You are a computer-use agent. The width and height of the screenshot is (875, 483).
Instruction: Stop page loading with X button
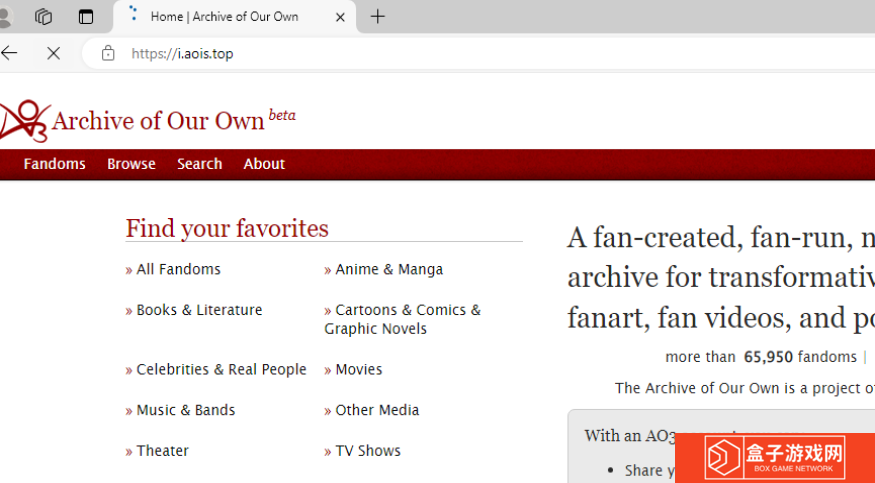tap(54, 54)
